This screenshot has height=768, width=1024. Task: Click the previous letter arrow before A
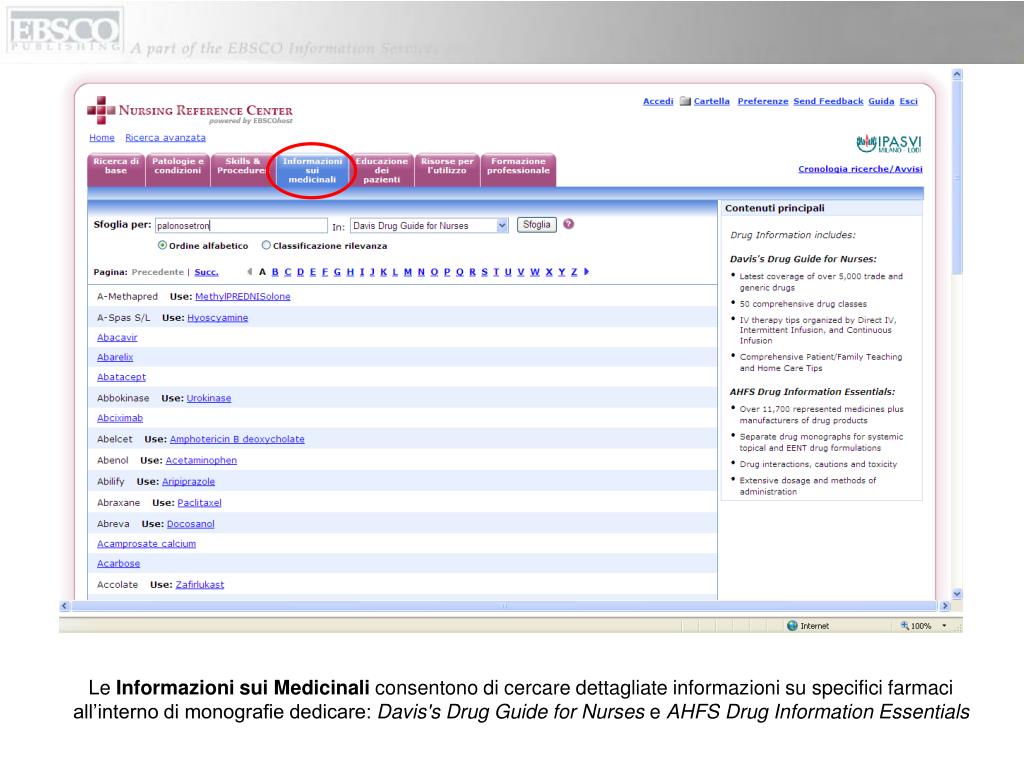click(x=249, y=272)
